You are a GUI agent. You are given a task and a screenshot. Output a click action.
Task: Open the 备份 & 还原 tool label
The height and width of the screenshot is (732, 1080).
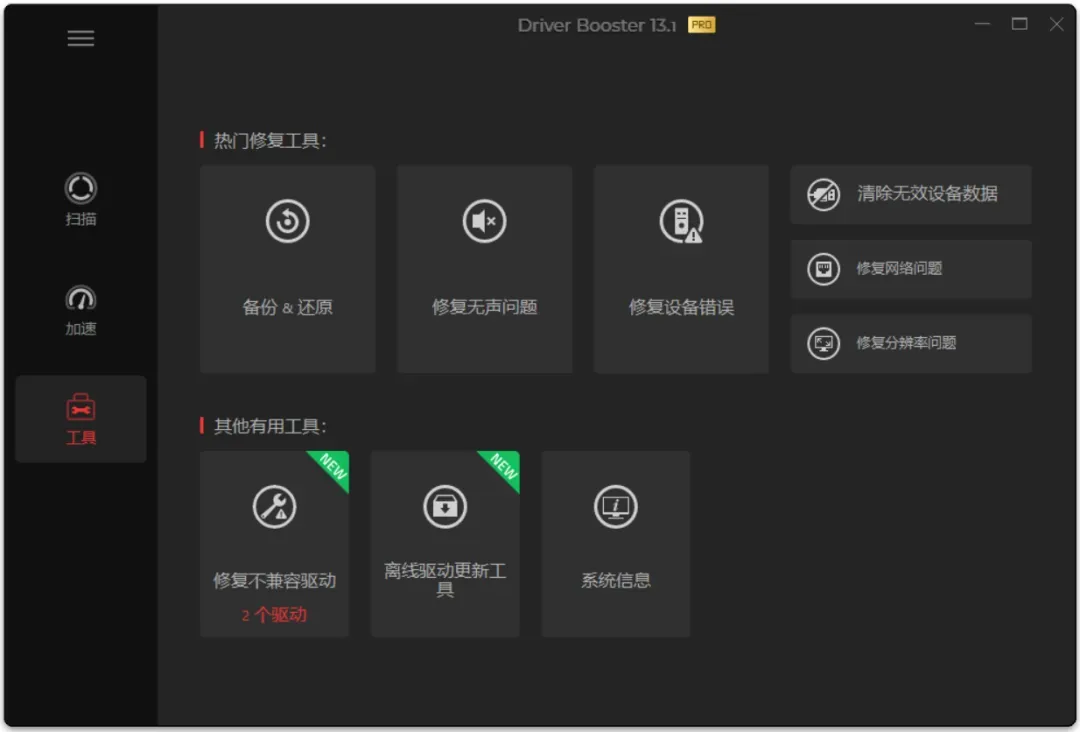(287, 307)
